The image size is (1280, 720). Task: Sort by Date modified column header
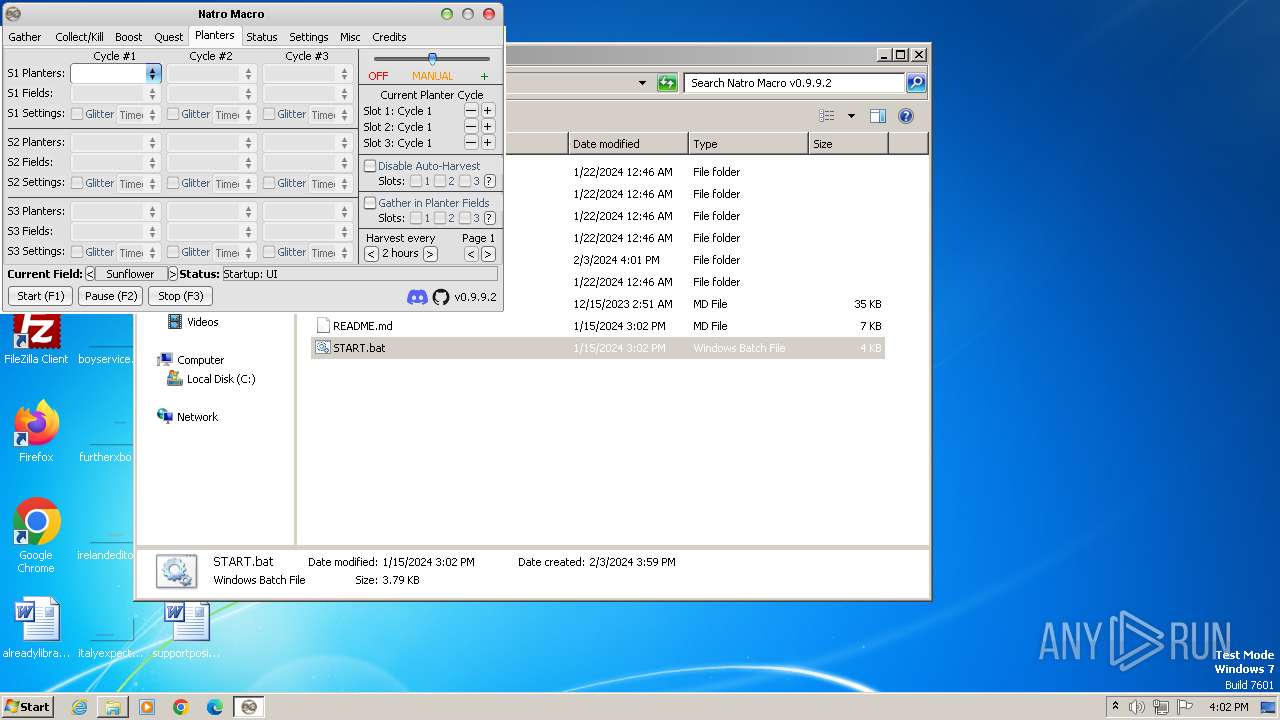[x=628, y=144]
